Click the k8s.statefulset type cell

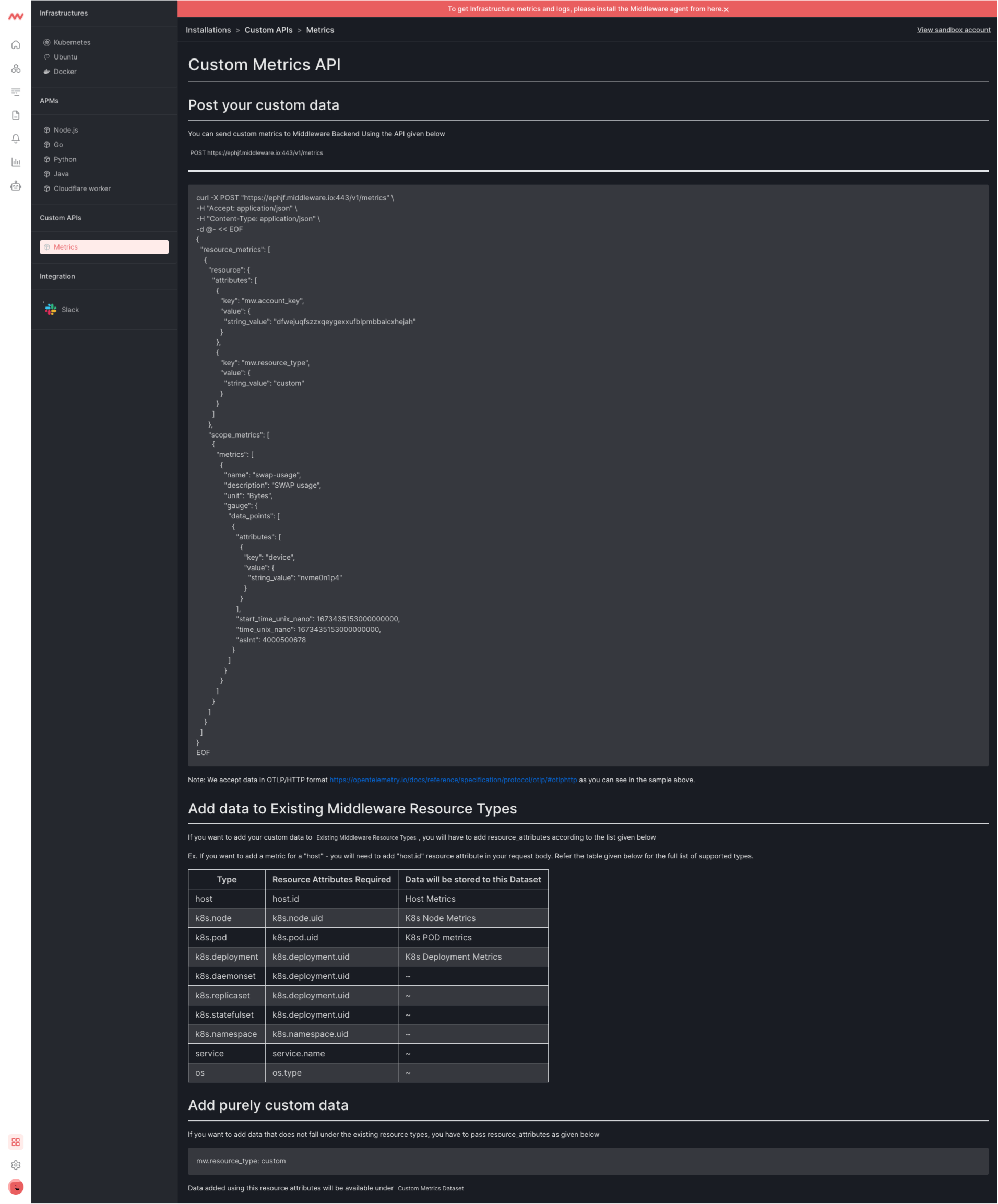coord(227,1015)
